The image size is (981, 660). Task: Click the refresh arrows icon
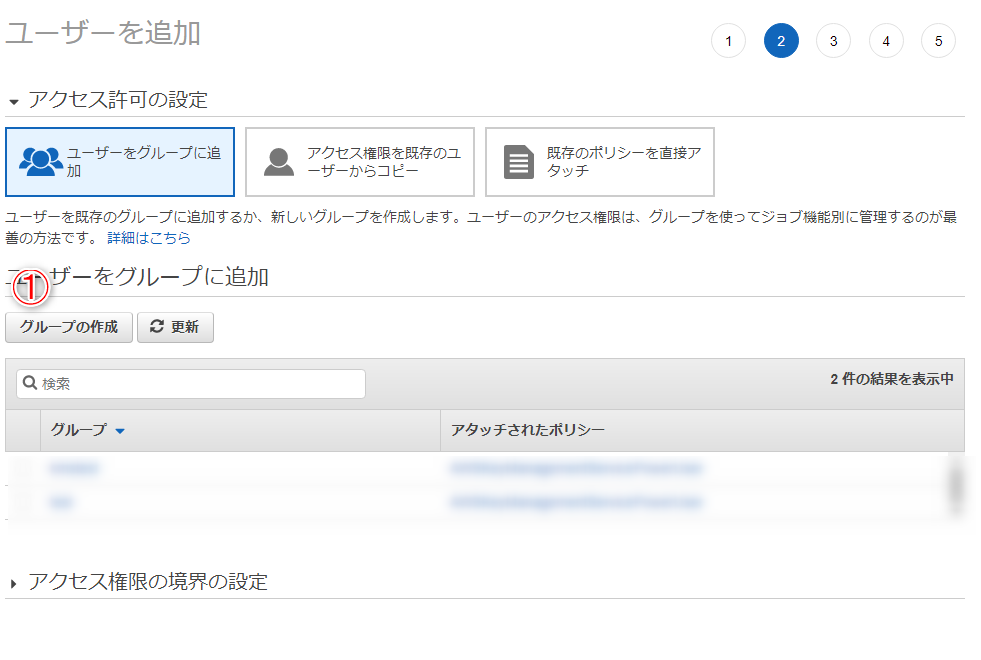click(x=157, y=327)
